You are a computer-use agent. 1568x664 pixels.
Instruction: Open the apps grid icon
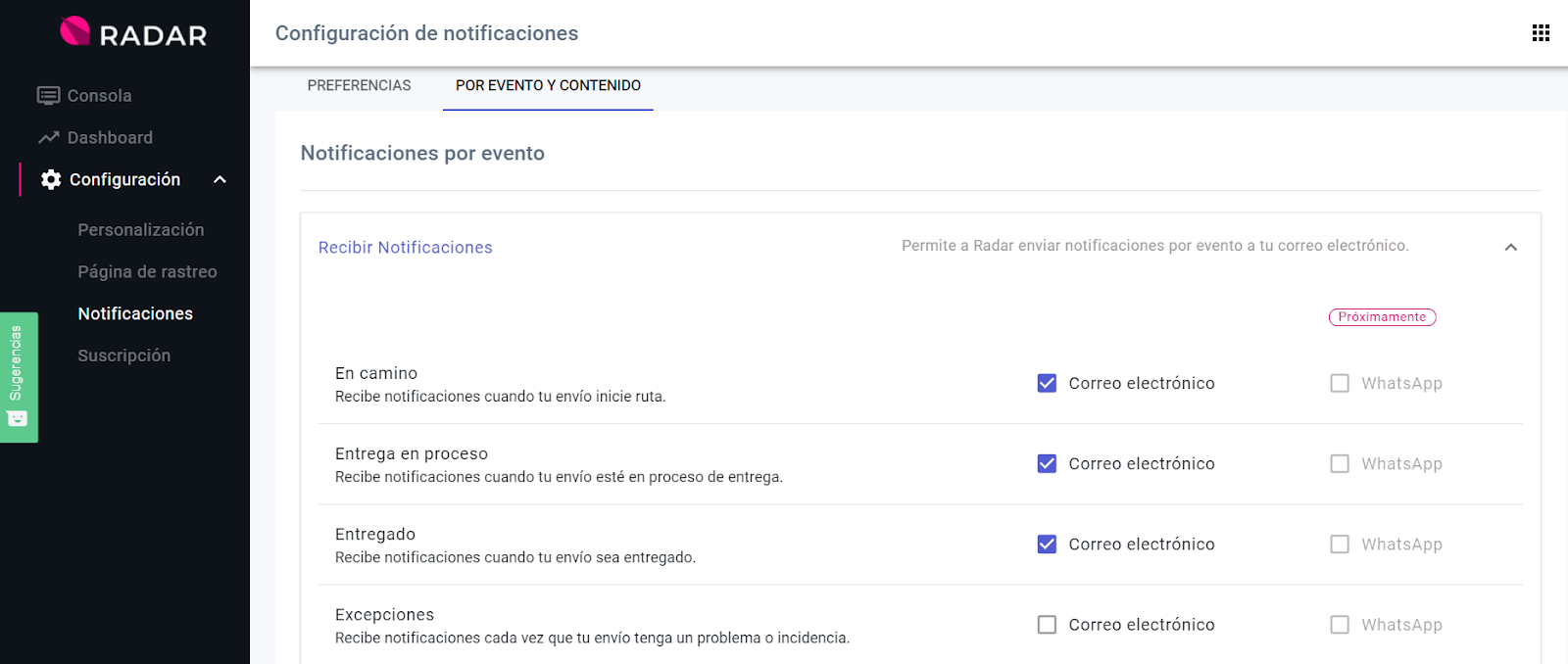pos(1541,33)
